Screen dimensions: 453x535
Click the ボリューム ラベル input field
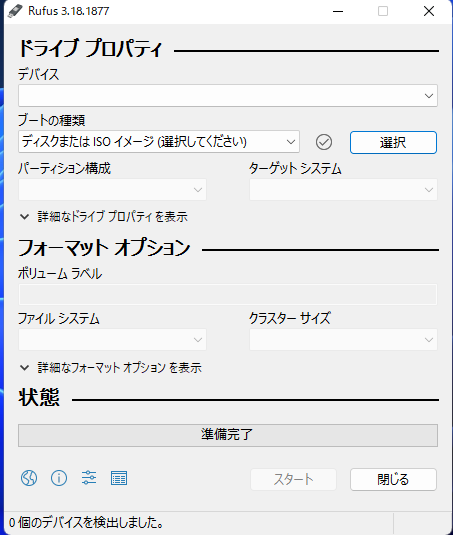[228, 294]
